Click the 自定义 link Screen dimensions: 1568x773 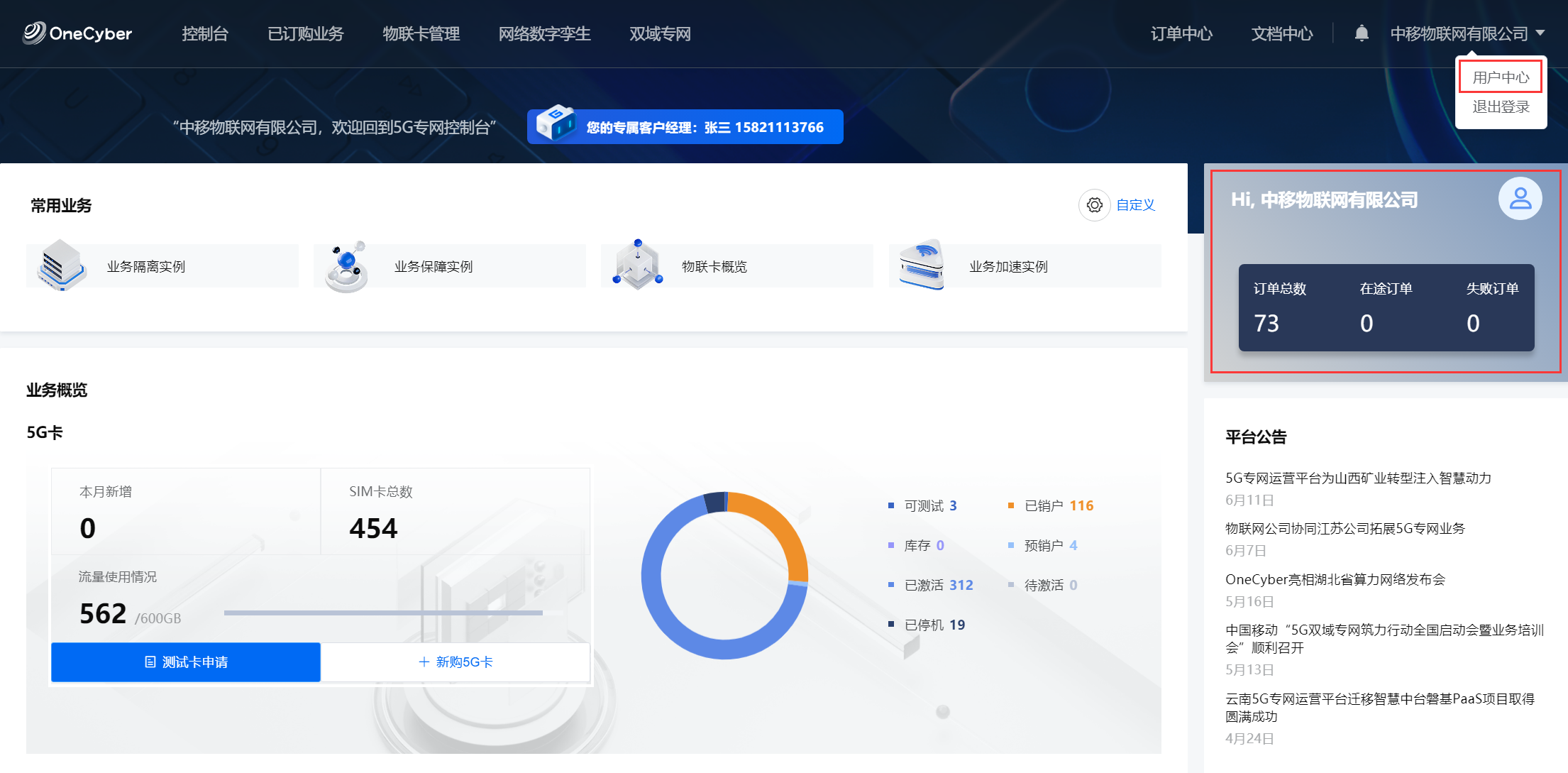(x=1135, y=205)
